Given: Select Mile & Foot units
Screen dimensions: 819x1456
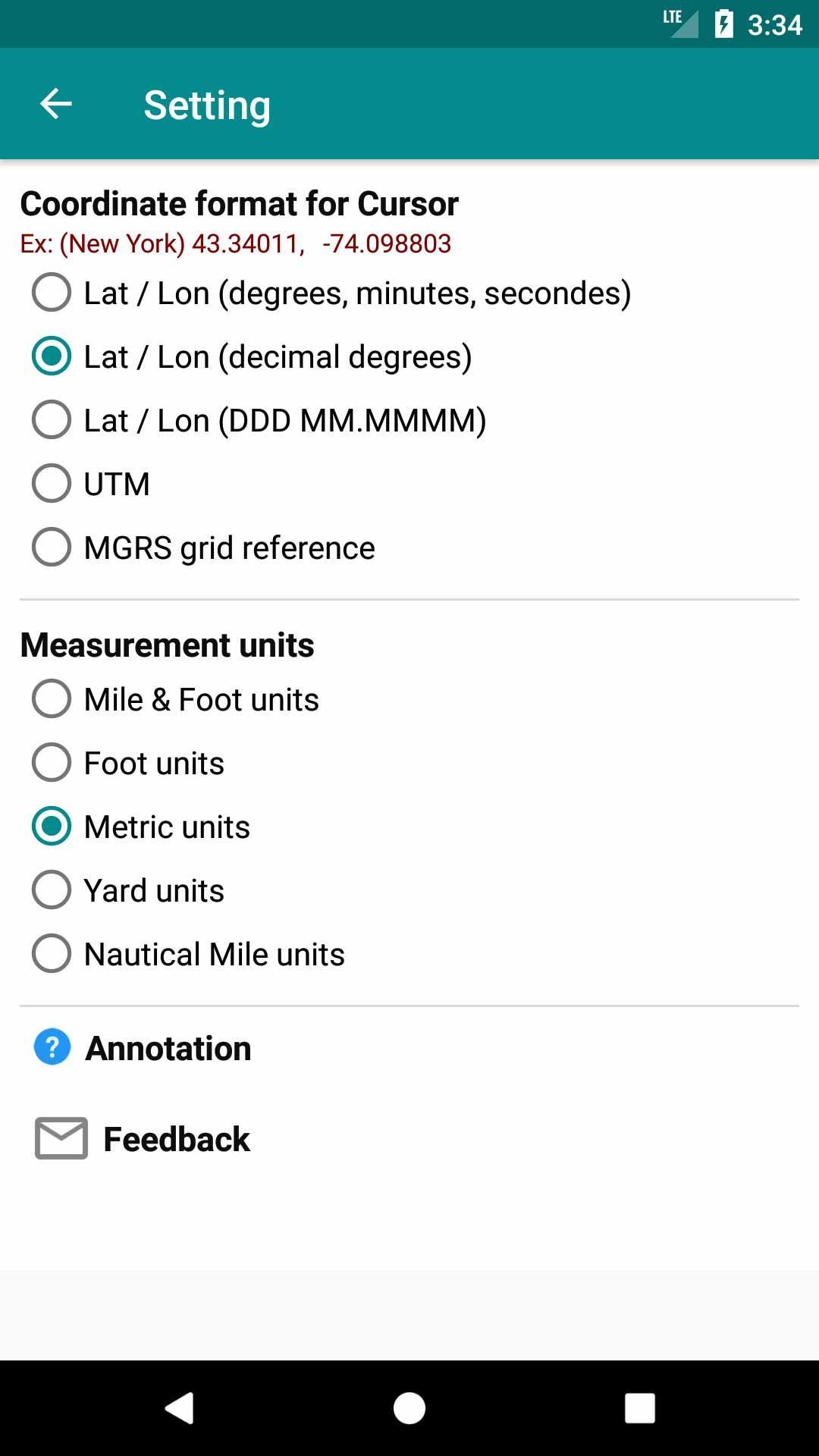Looking at the screenshot, I should pyautogui.click(x=52, y=699).
